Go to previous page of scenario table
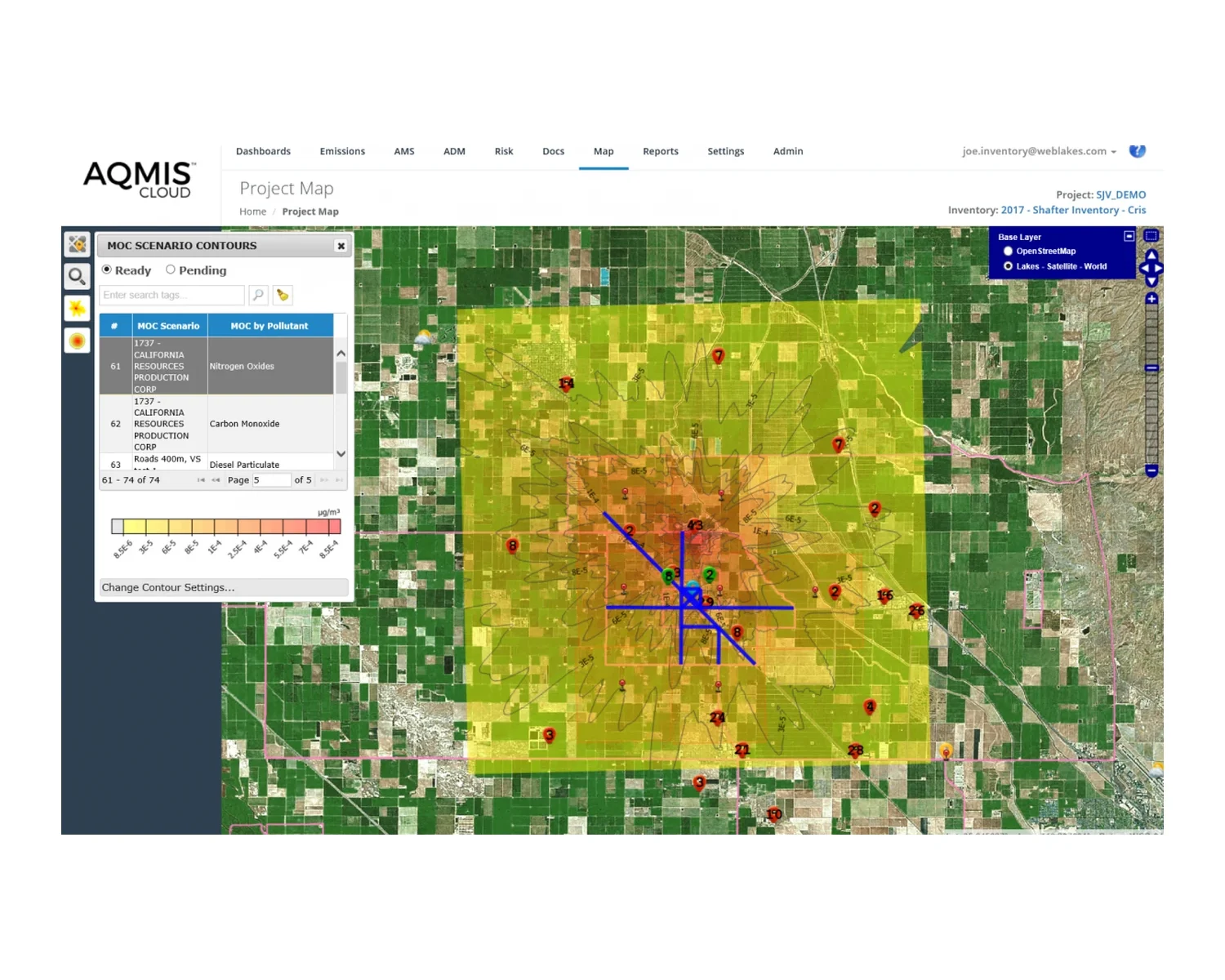This screenshot has height=980, width=1225. (x=216, y=480)
